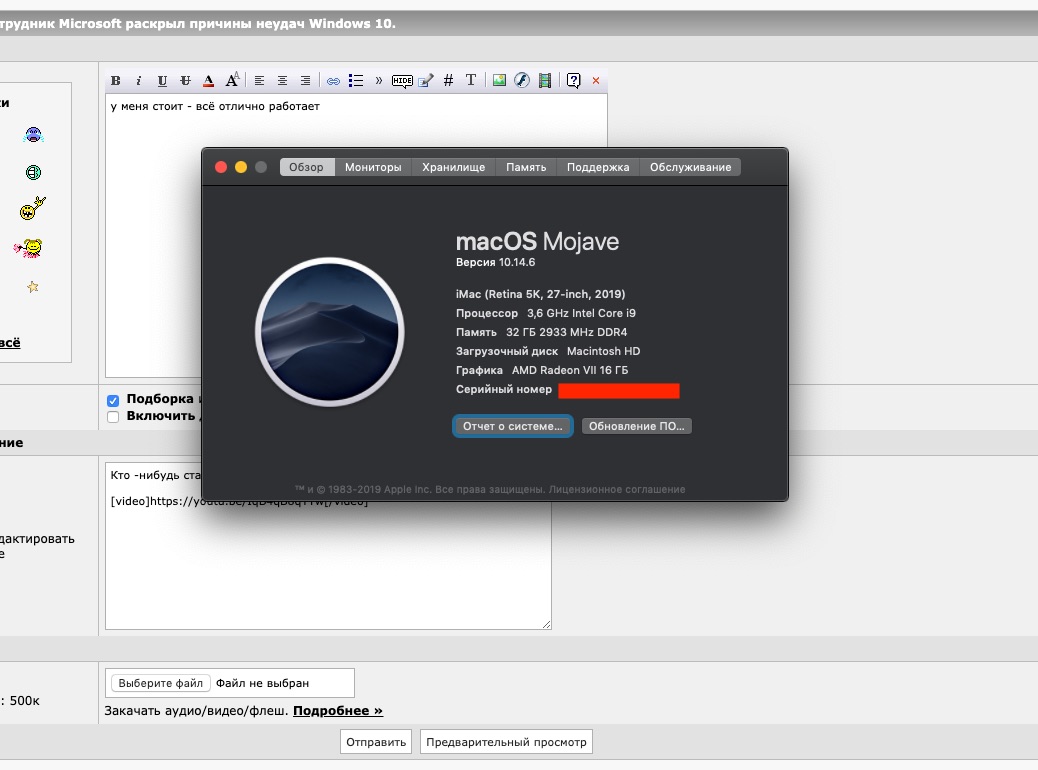
Task: Insert the small star smiley
Action: click(32, 287)
